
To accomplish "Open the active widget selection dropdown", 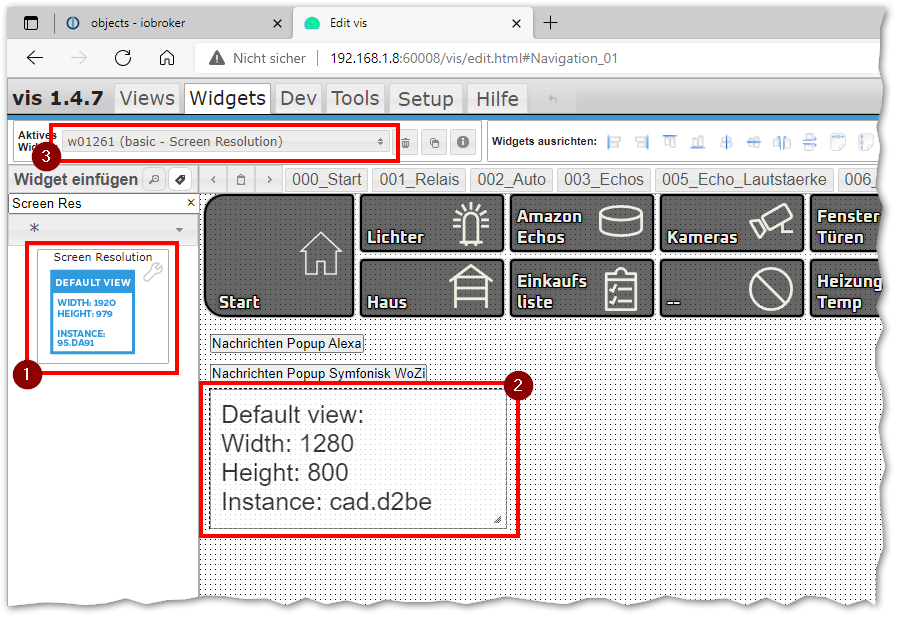I will pyautogui.click(x=226, y=142).
